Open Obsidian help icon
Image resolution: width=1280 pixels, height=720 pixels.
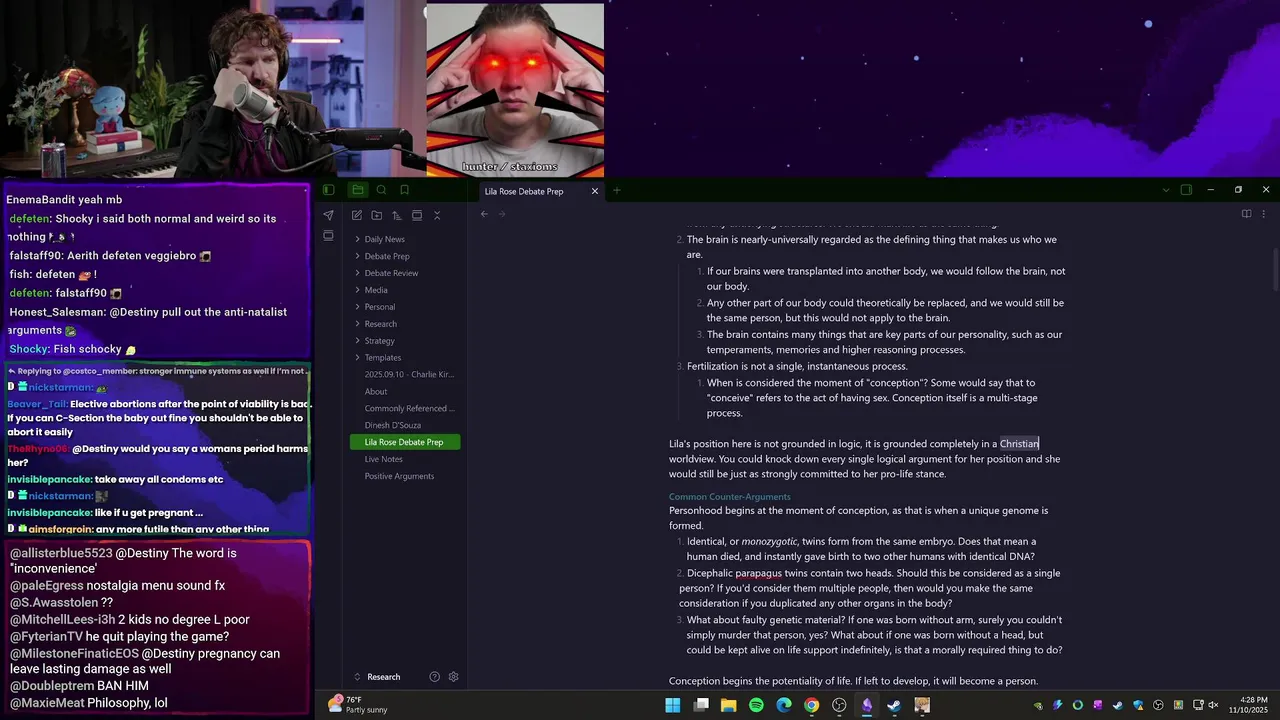434,677
